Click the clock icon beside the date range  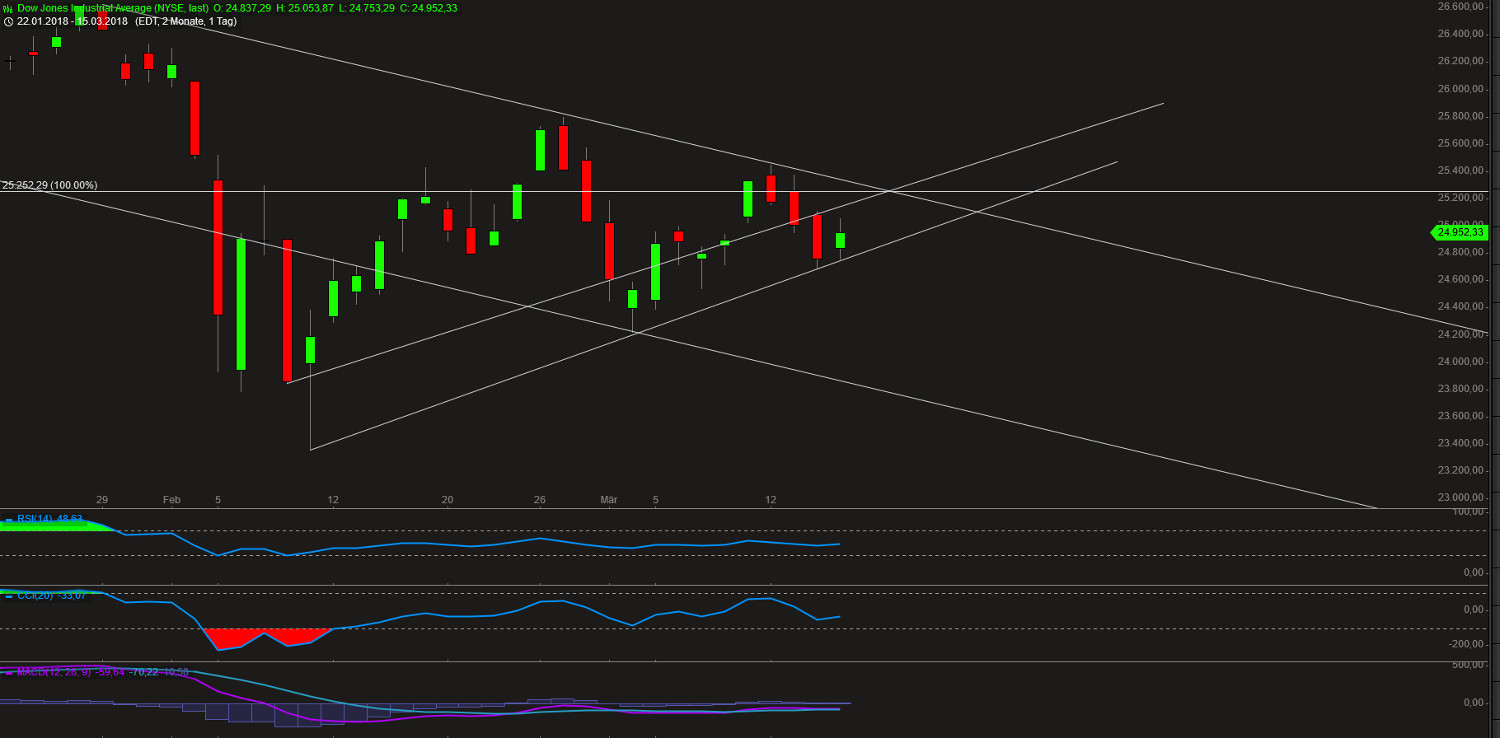click(7, 21)
